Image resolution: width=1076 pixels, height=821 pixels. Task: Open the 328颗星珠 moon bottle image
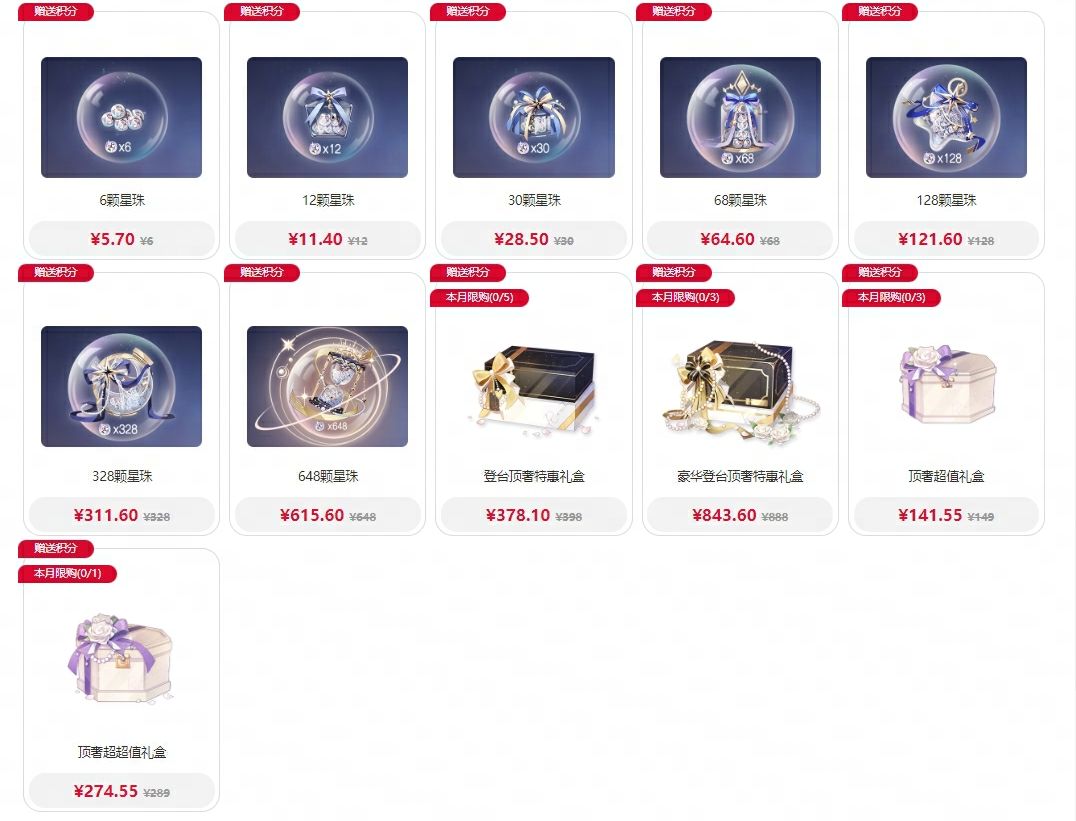(121, 386)
